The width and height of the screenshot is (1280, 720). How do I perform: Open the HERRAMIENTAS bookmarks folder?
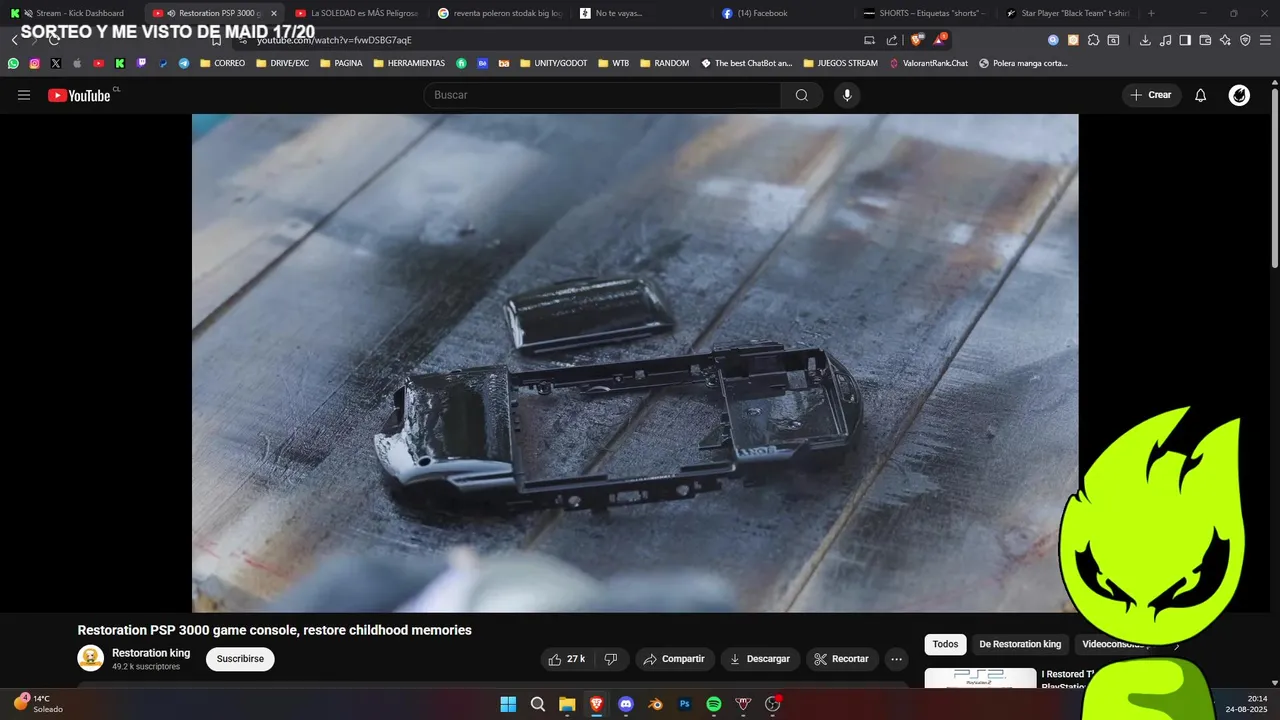409,63
